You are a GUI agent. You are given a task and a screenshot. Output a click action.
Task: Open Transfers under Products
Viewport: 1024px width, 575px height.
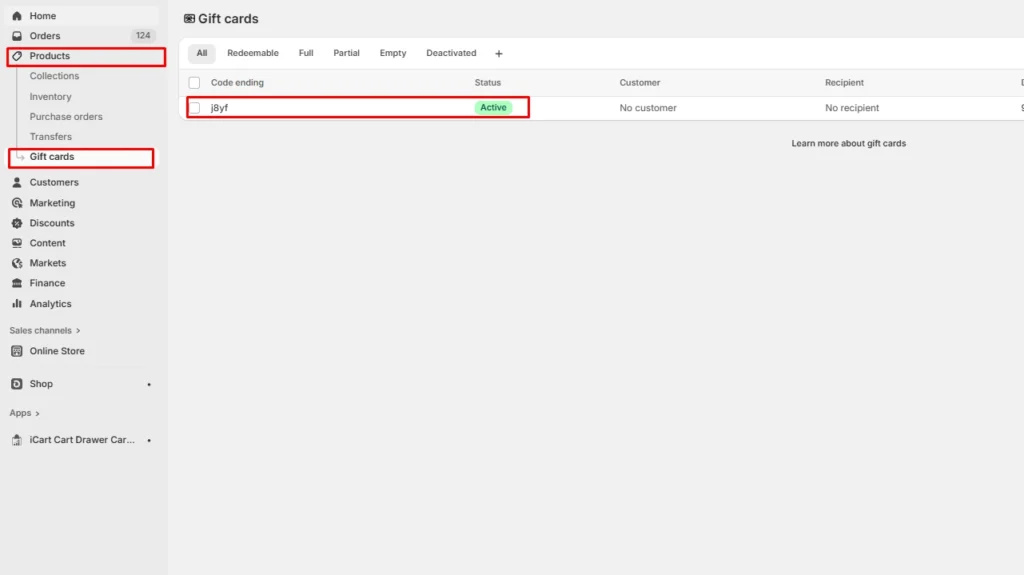click(50, 137)
